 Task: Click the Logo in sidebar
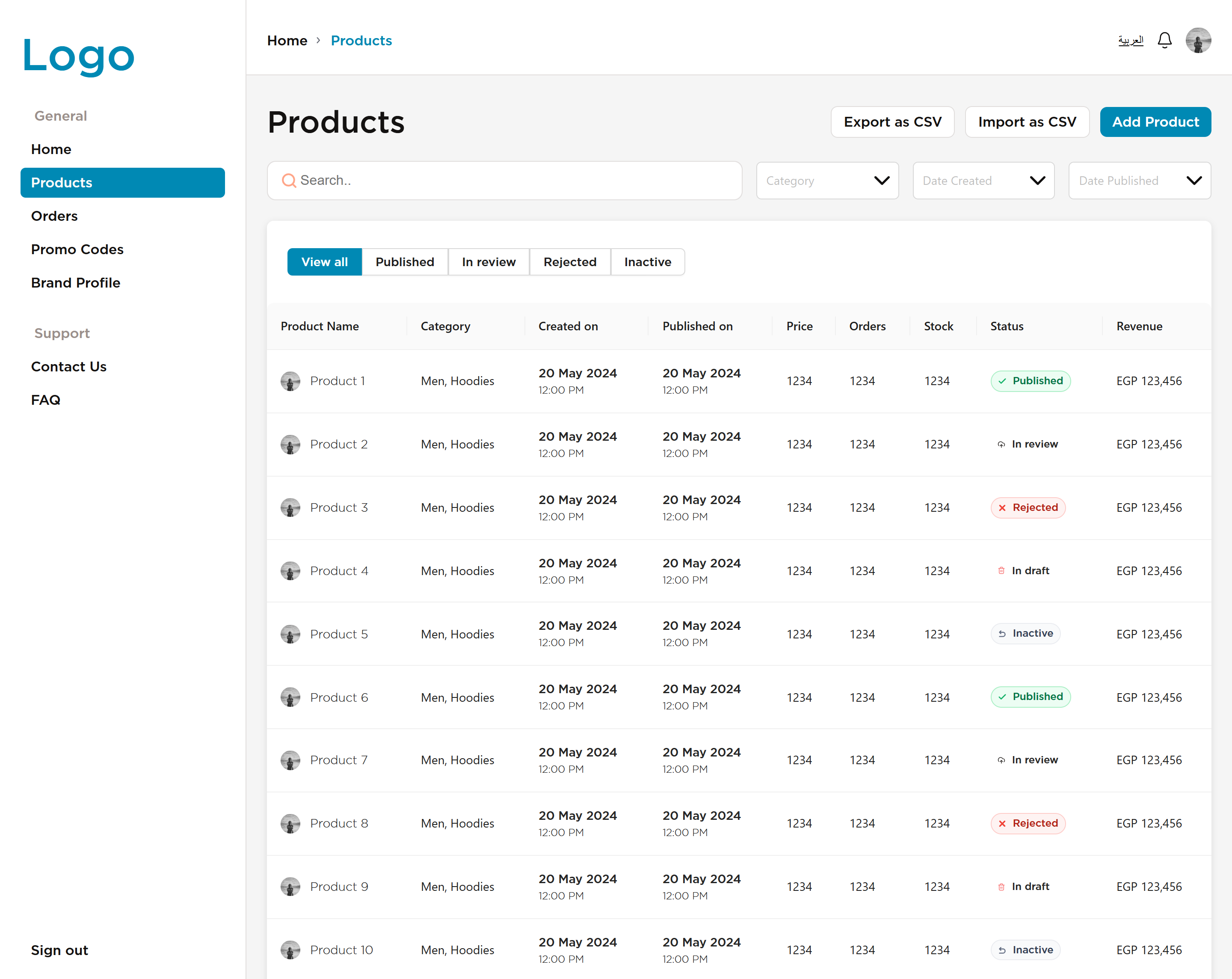click(x=78, y=56)
